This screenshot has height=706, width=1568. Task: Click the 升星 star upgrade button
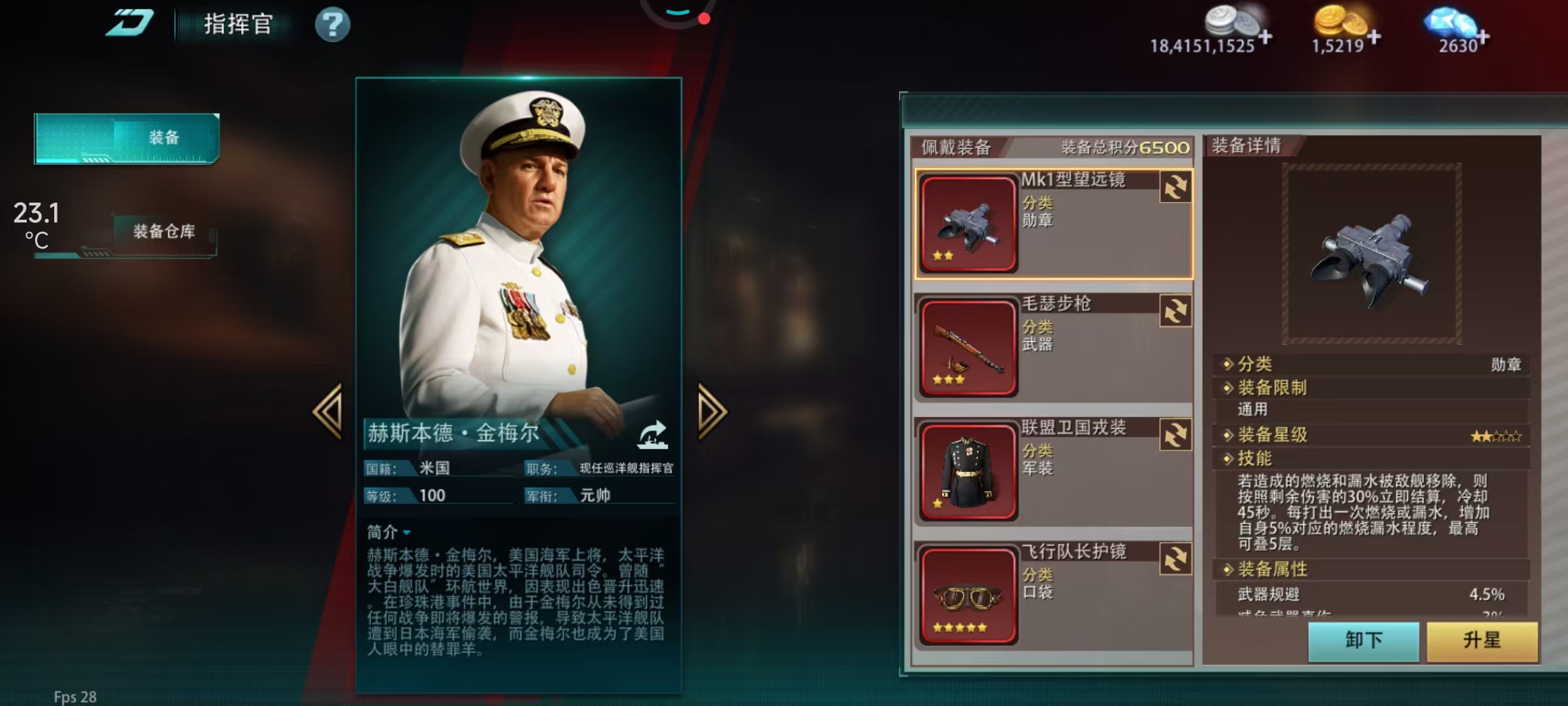click(x=1482, y=641)
